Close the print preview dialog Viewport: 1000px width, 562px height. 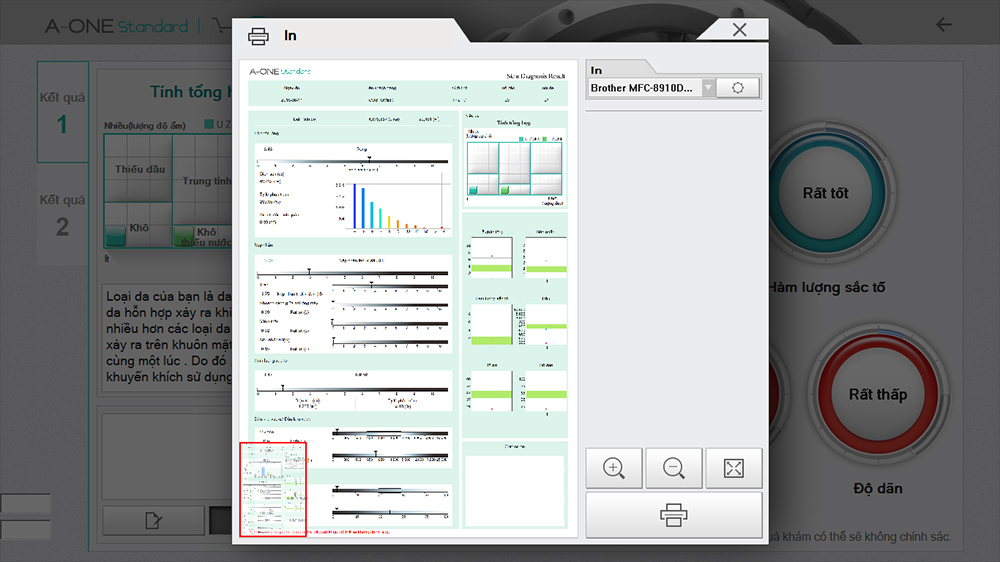pos(739,30)
